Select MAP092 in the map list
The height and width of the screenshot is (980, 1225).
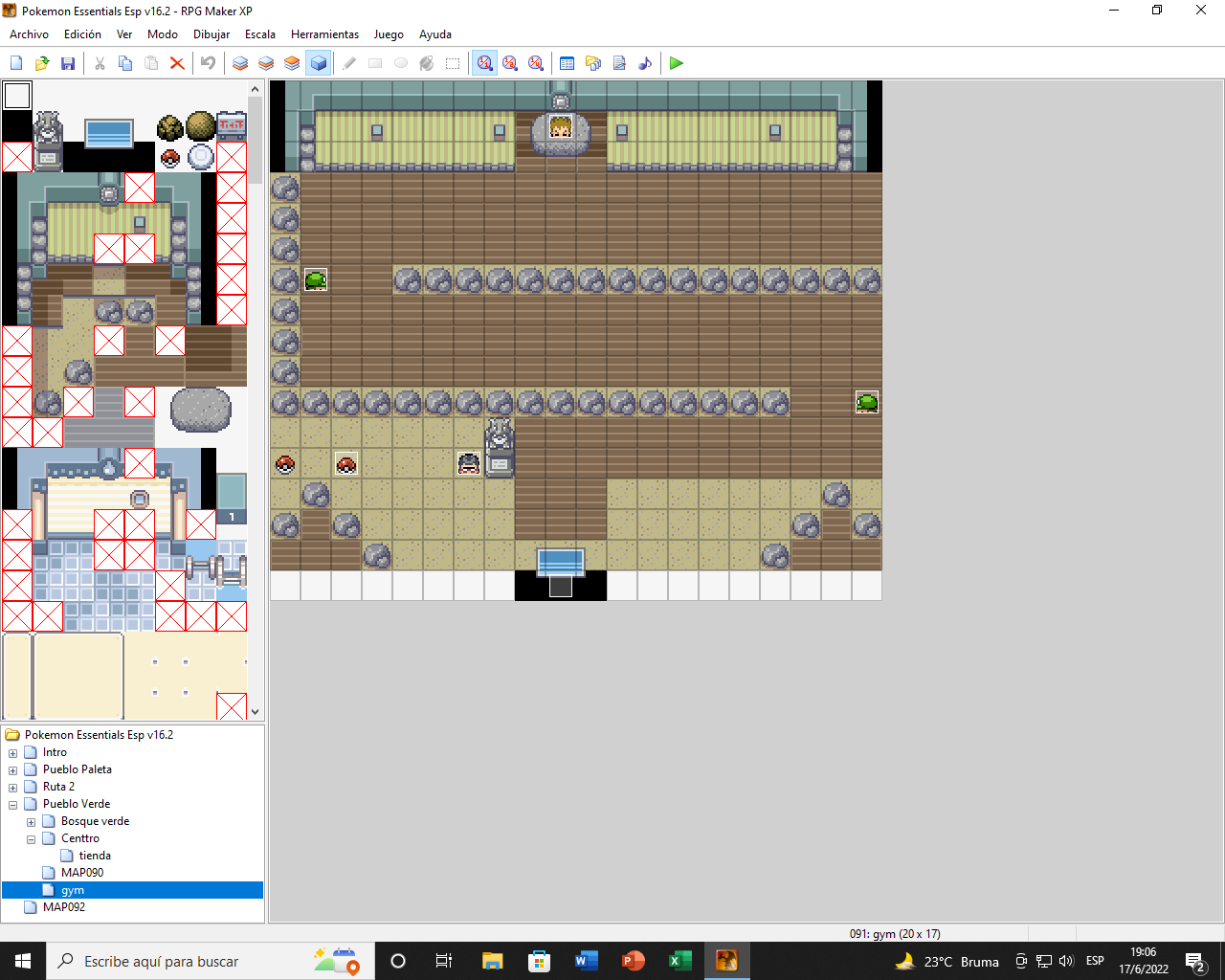tap(64, 907)
